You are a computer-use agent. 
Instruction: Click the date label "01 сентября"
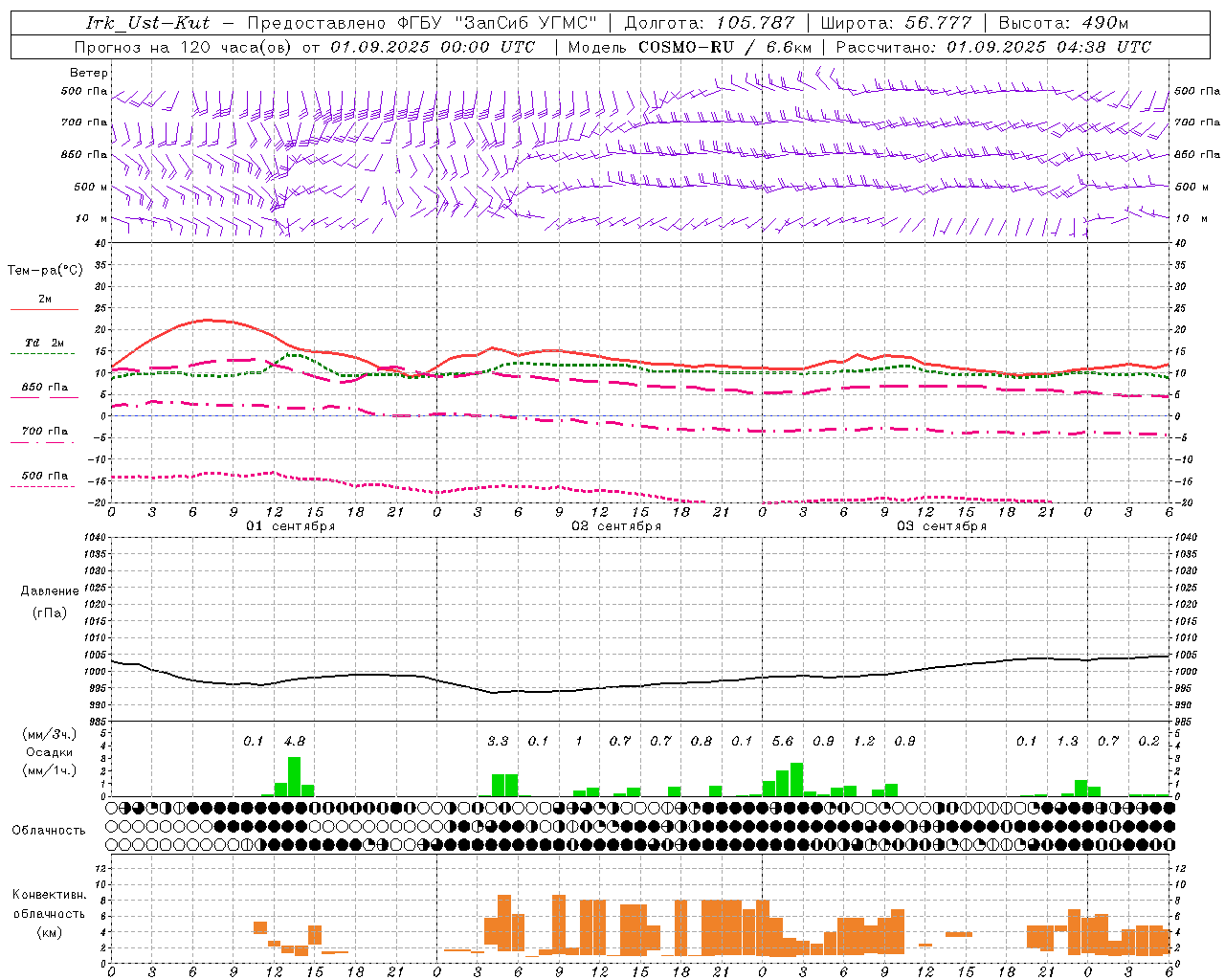[291, 526]
